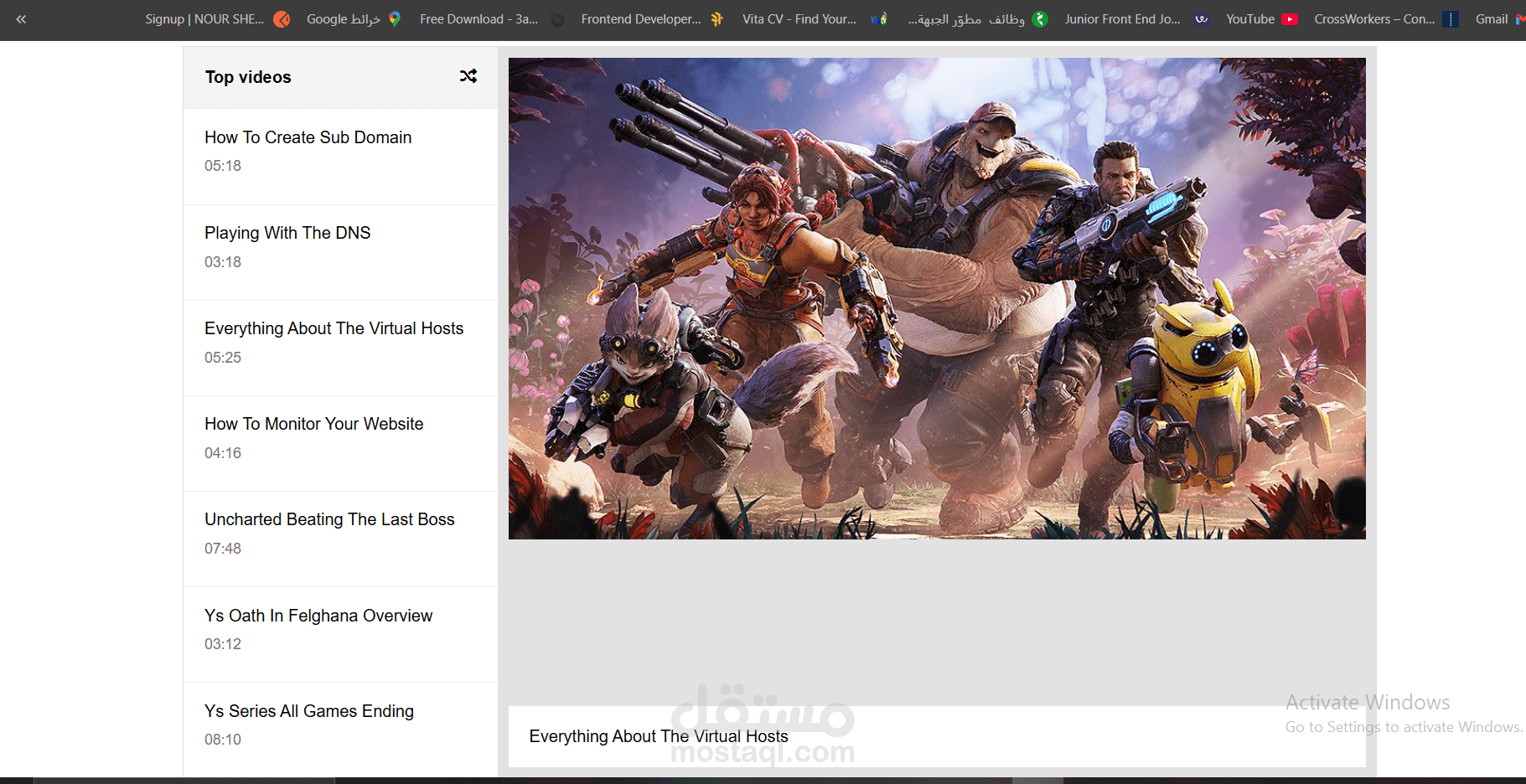
Task: Click the 03:18 duration text
Action: (x=223, y=262)
